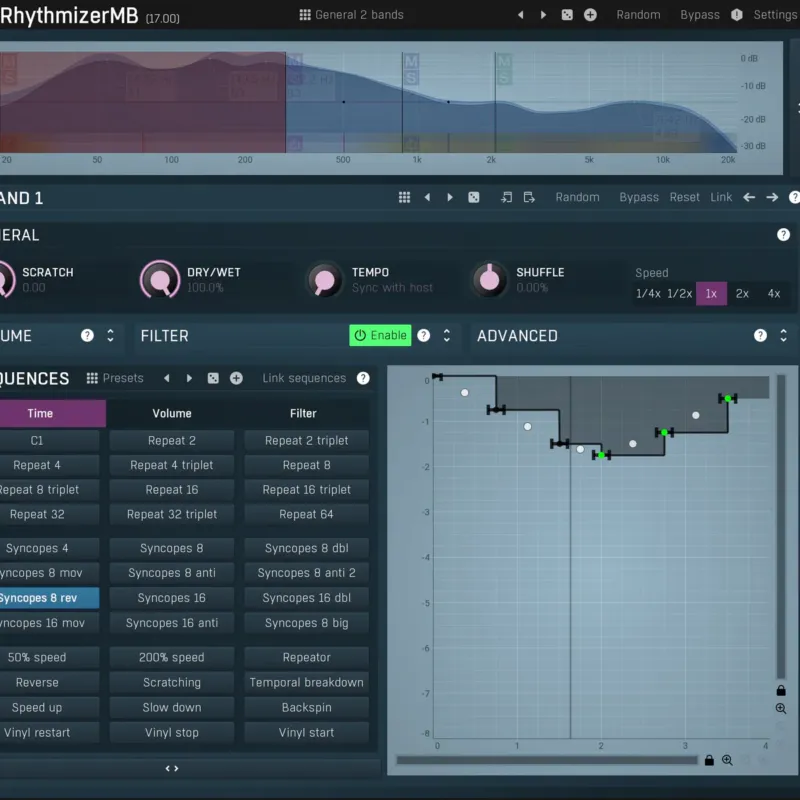The width and height of the screenshot is (800, 800).
Task: Click the graph horizontal zoom magnifier icon
Action: (727, 760)
